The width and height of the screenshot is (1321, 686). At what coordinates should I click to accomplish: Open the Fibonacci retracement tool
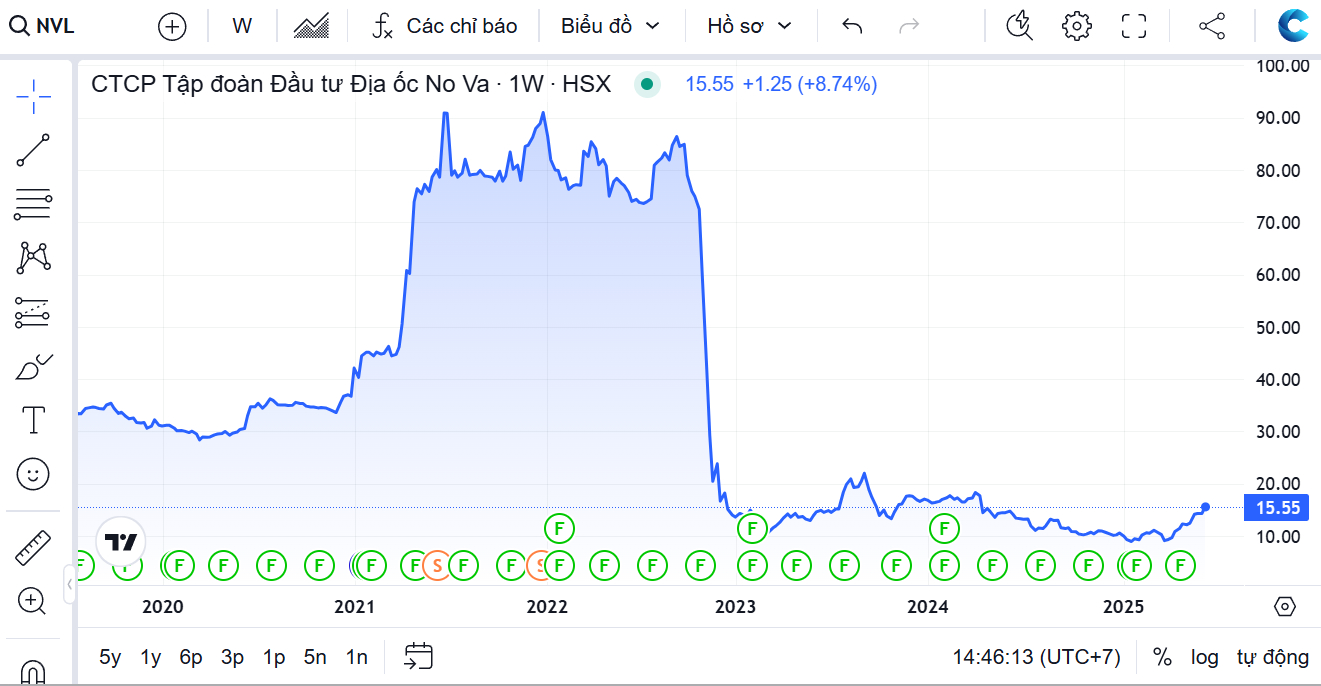point(34,204)
